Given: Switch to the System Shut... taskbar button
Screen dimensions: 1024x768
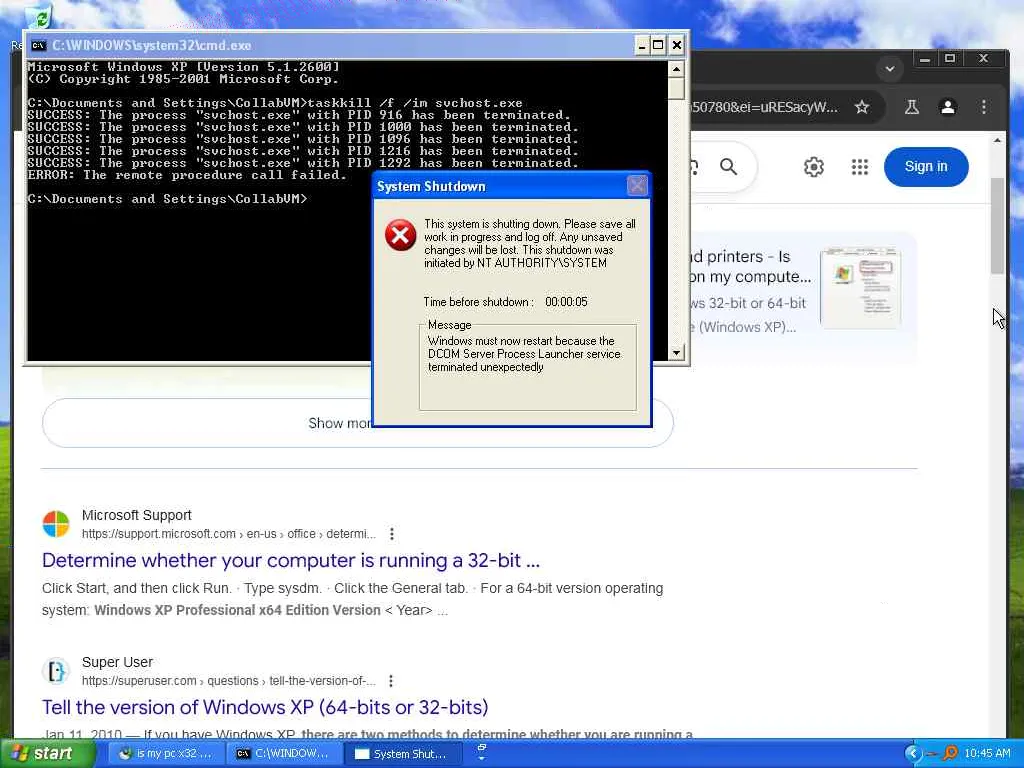Looking at the screenshot, I should (x=402, y=754).
